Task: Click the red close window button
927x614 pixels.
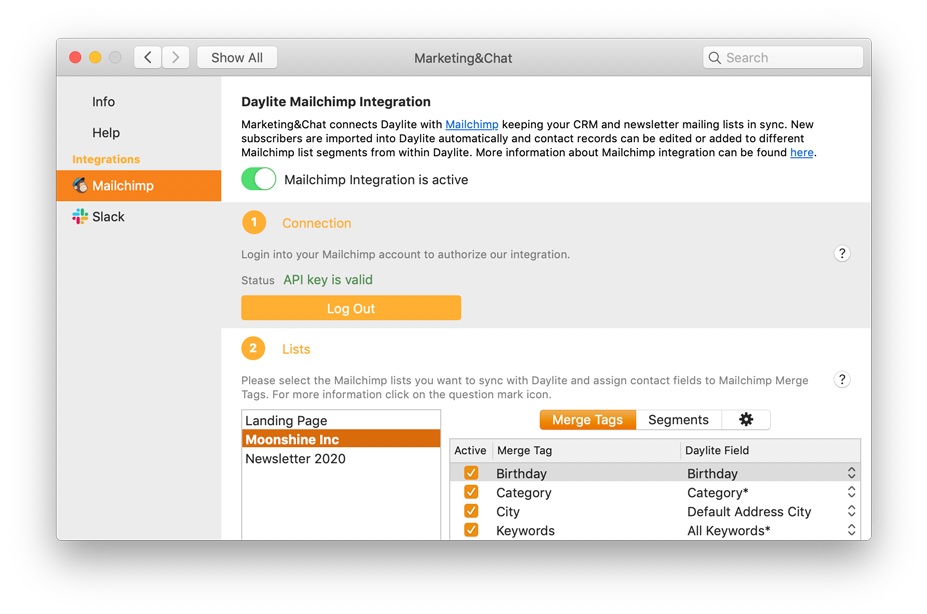Action: click(x=75, y=57)
